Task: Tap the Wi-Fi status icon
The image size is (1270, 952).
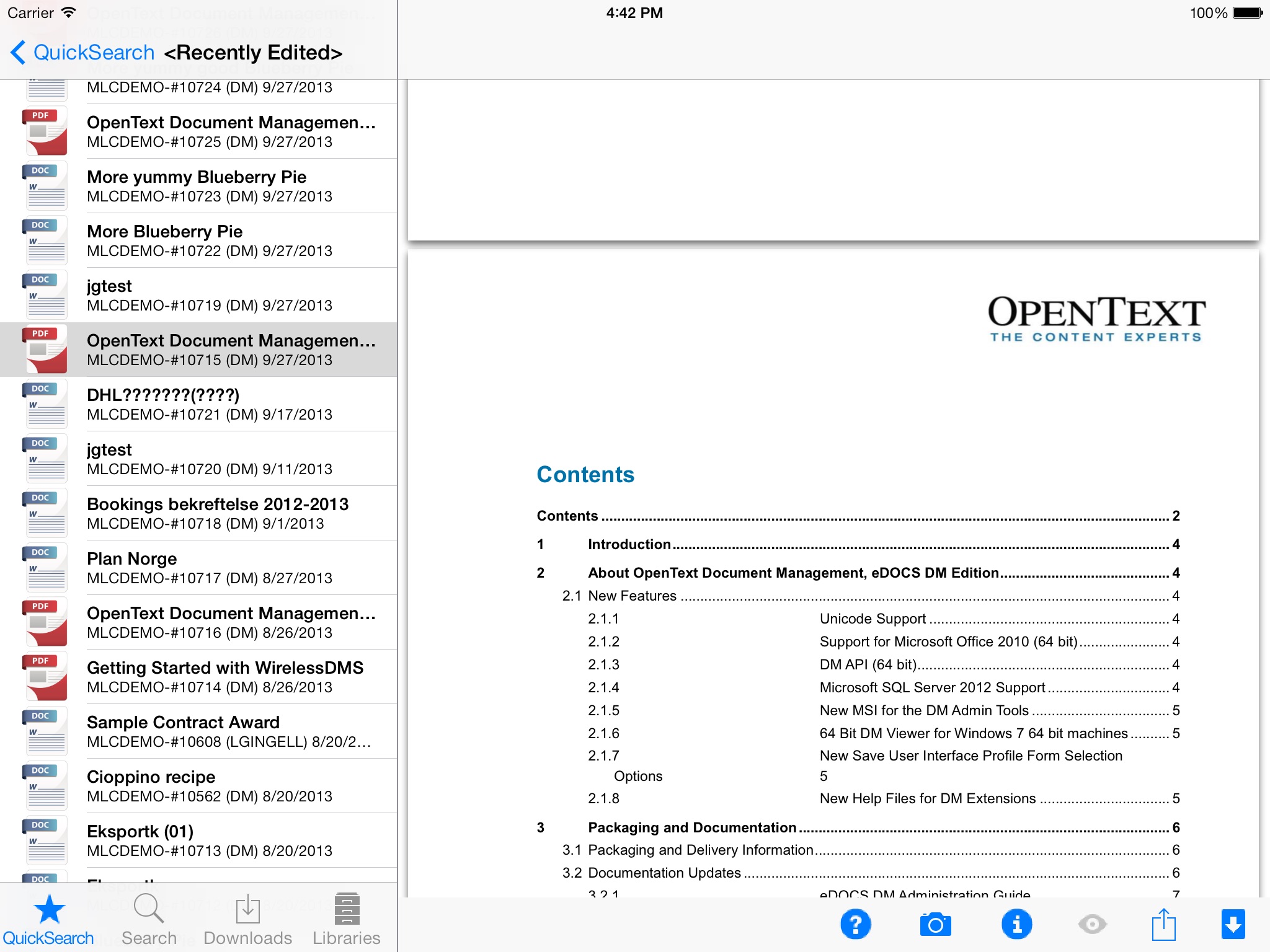Action: click(x=69, y=12)
